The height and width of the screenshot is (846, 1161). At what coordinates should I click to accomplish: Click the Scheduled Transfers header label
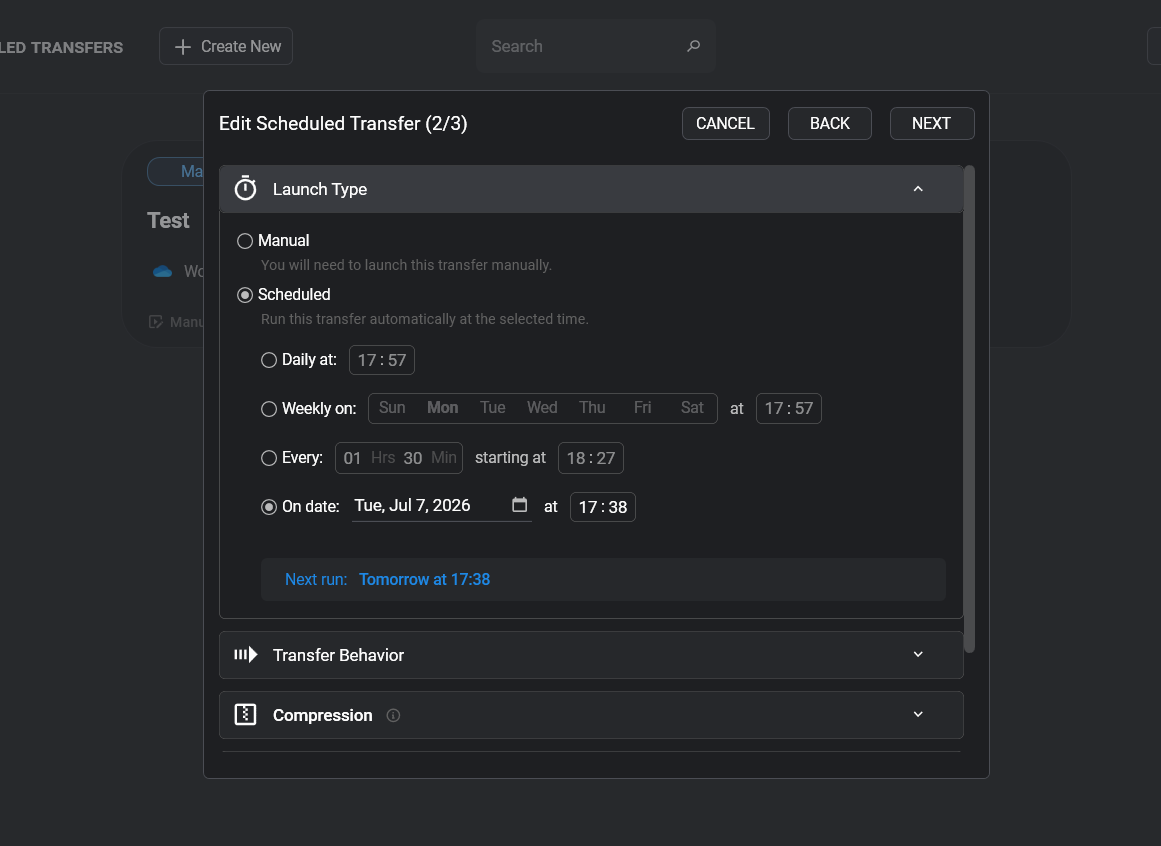[x=61, y=47]
